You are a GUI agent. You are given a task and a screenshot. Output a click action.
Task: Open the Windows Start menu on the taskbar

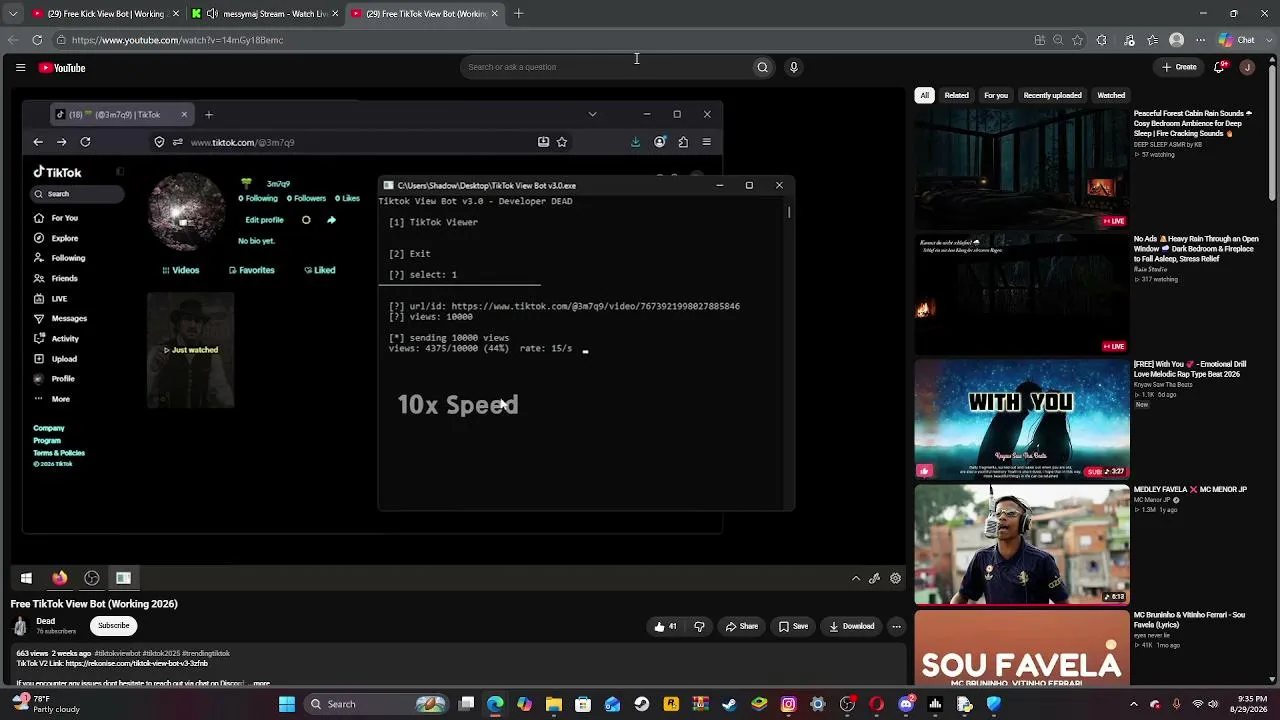287,704
